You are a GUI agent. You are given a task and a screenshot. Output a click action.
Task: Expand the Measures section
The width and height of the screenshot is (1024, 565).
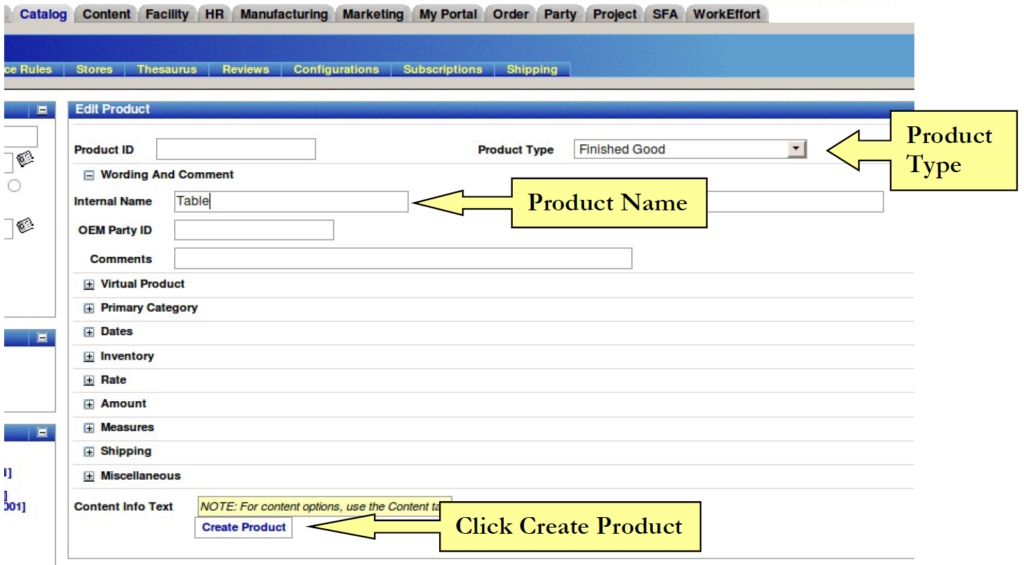tap(89, 428)
